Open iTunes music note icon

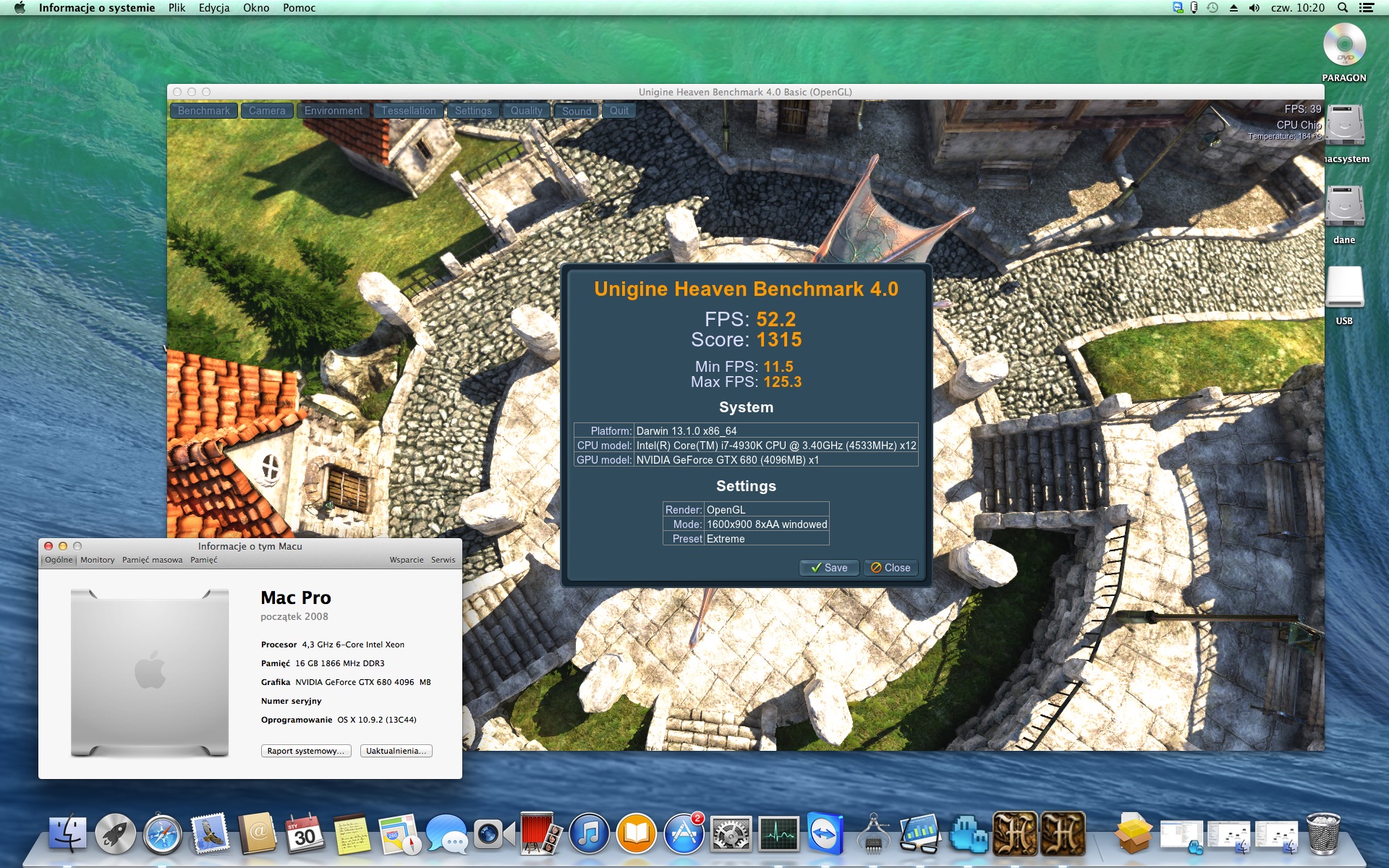coord(589,834)
